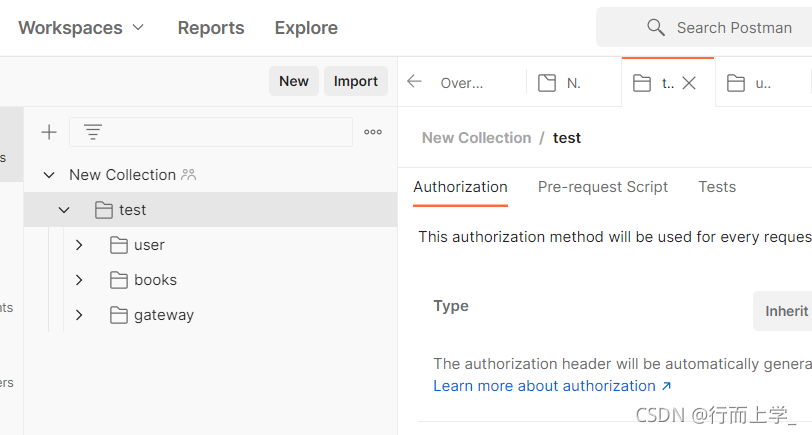The height and width of the screenshot is (435, 812).
Task: Click the user folder icon
Action: click(x=119, y=245)
